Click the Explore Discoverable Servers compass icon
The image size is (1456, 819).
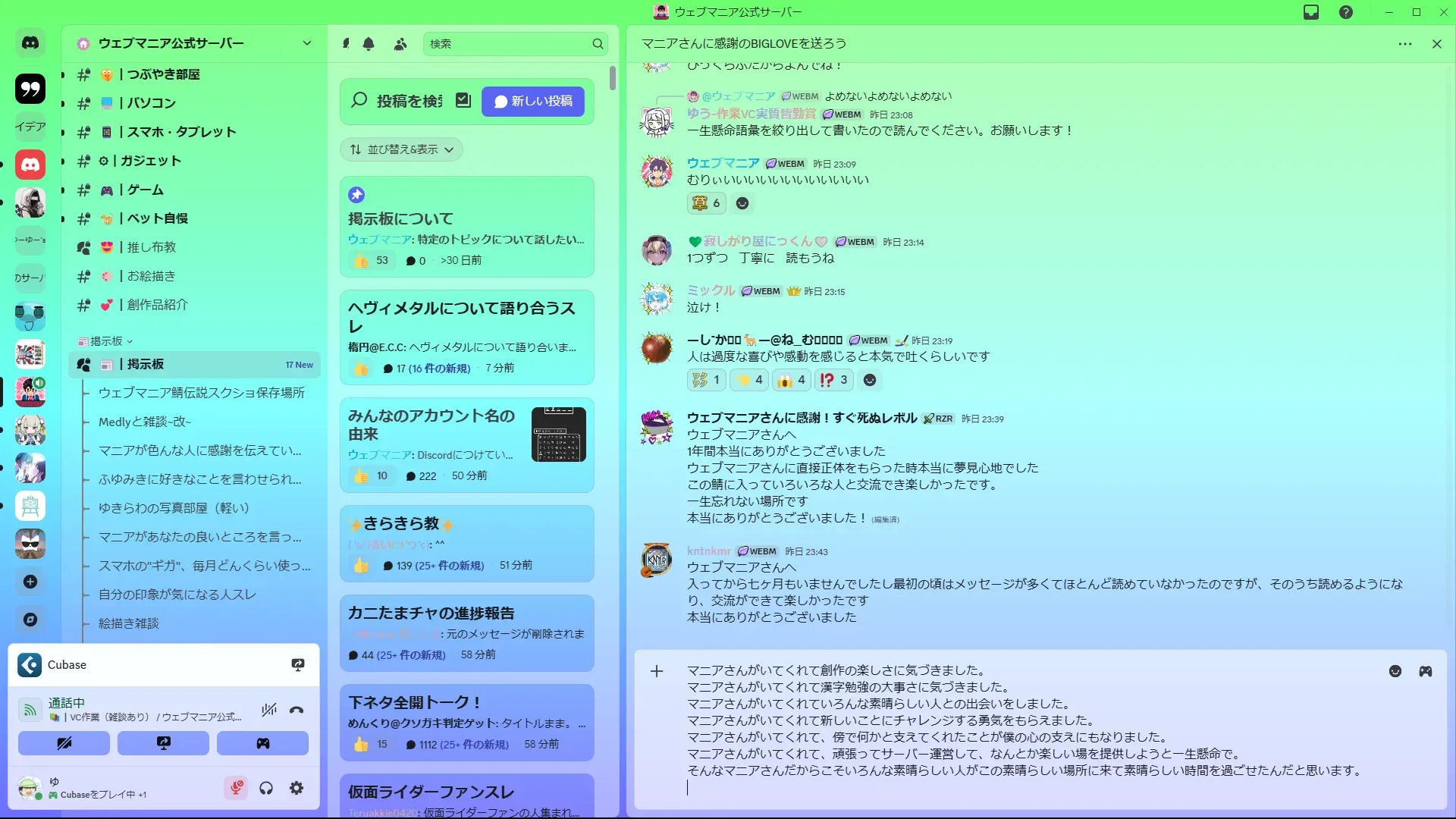tap(30, 620)
